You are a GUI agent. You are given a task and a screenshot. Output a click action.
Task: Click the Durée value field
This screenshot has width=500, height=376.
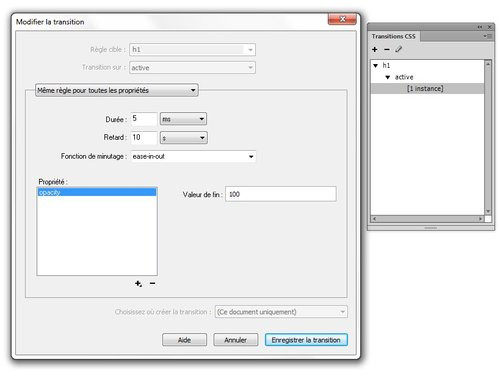pyautogui.click(x=144, y=119)
